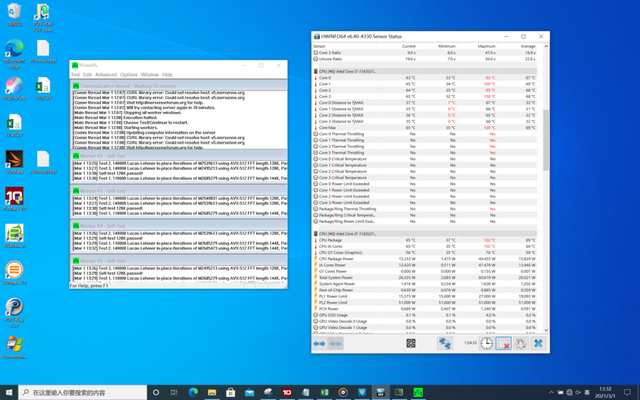The width and height of the screenshot is (640, 400).
Task: Select the 3DMark desktop shortcut
Action: click(x=14, y=162)
